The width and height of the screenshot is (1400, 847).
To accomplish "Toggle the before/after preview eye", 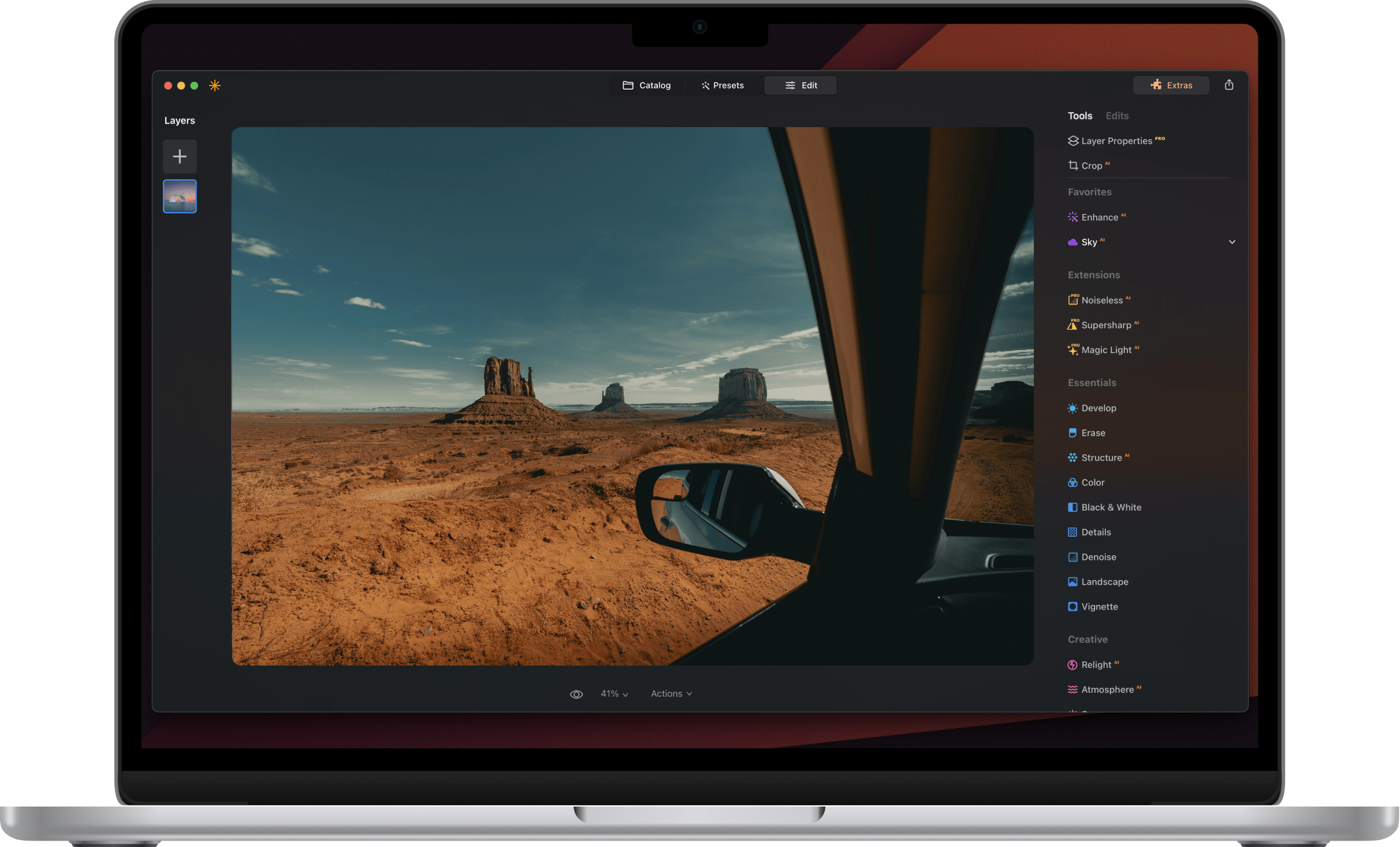I will (576, 693).
